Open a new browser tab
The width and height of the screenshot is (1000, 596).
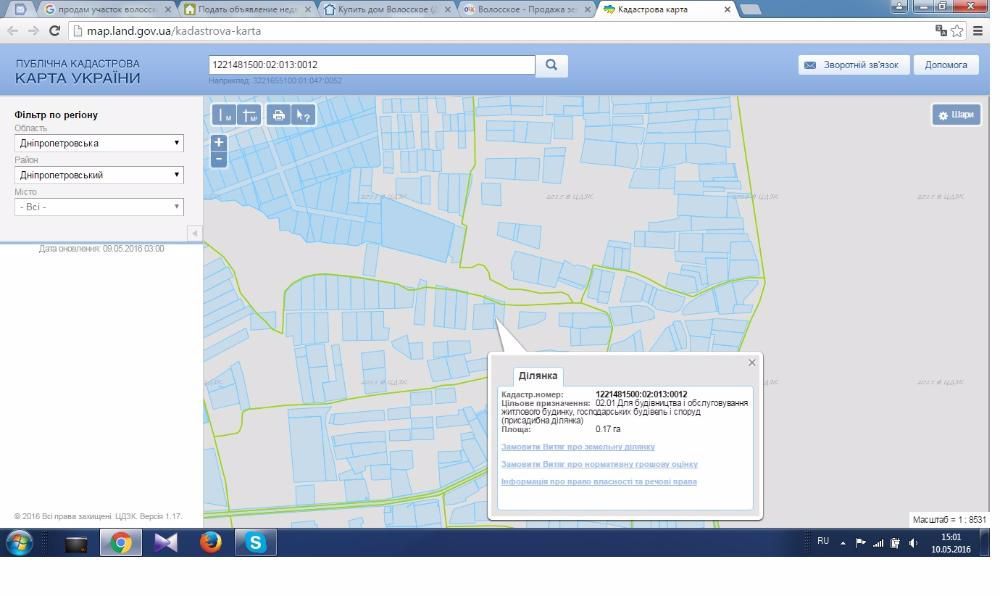751,10
